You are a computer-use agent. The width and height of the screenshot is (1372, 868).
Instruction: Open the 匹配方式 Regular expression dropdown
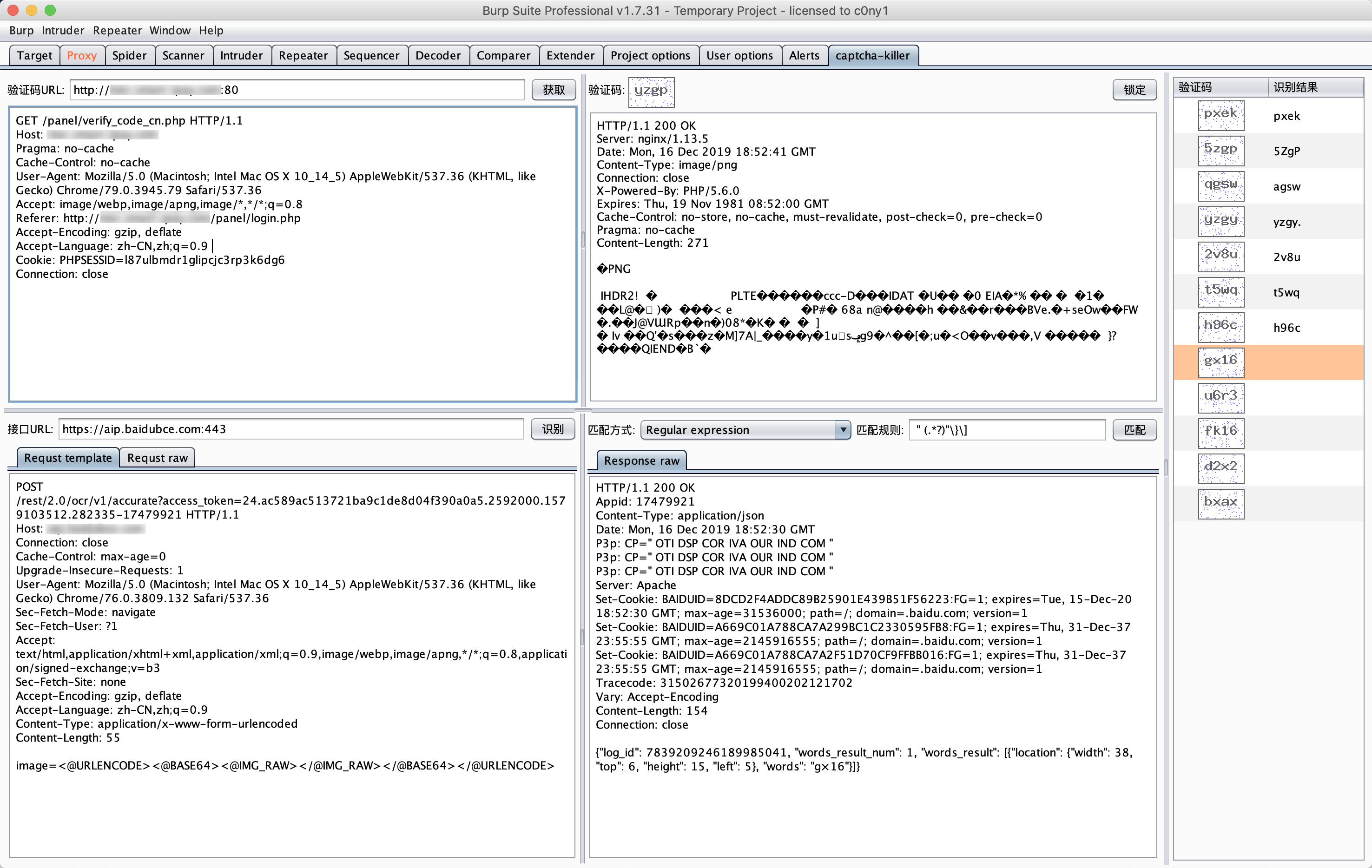(x=745, y=430)
